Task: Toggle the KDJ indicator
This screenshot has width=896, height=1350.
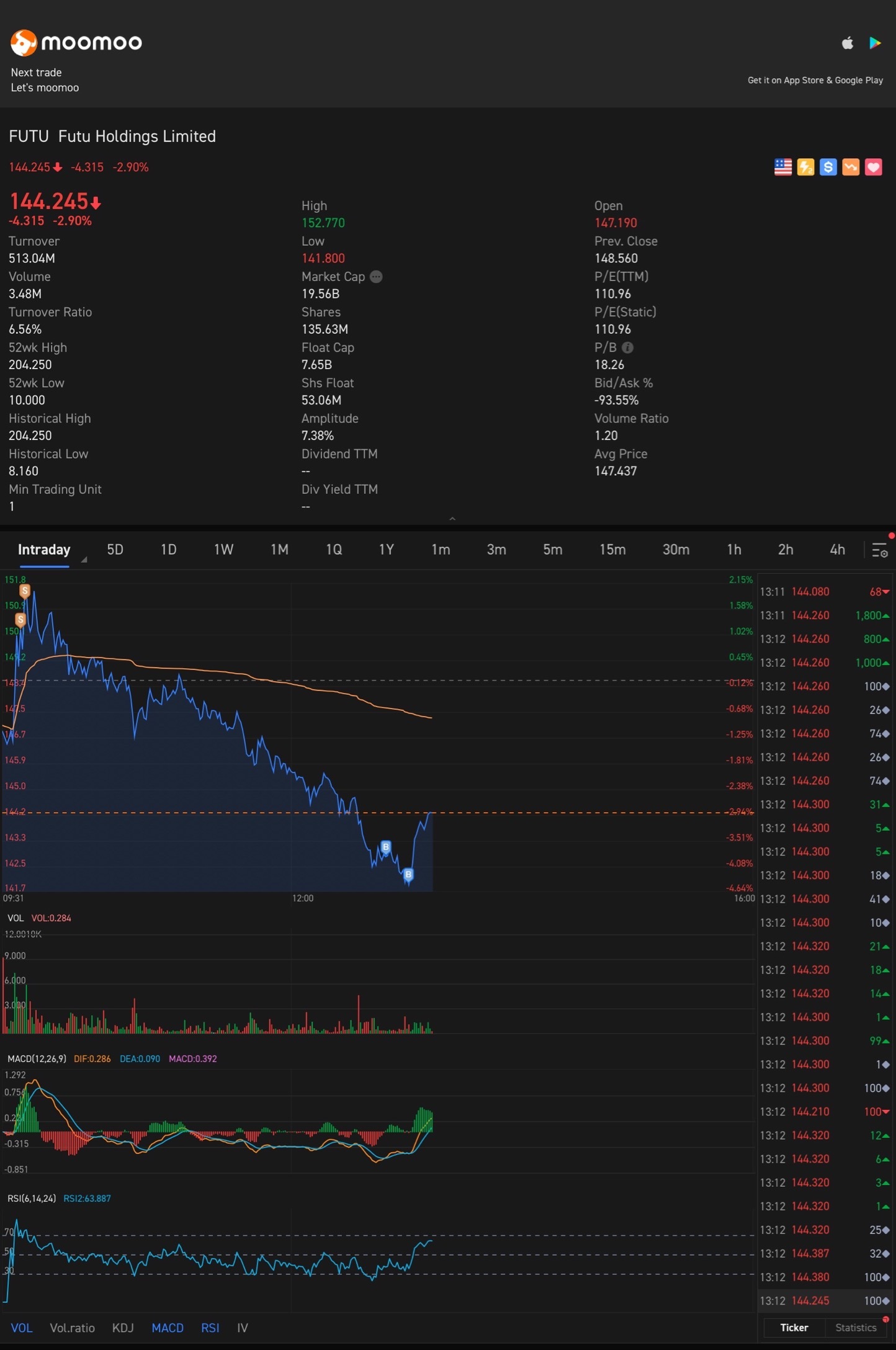Action: coord(123,1328)
